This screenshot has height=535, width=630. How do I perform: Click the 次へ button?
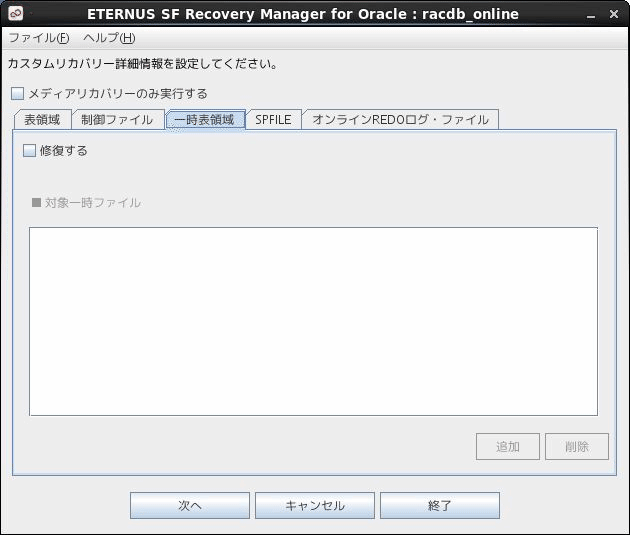pyautogui.click(x=190, y=505)
